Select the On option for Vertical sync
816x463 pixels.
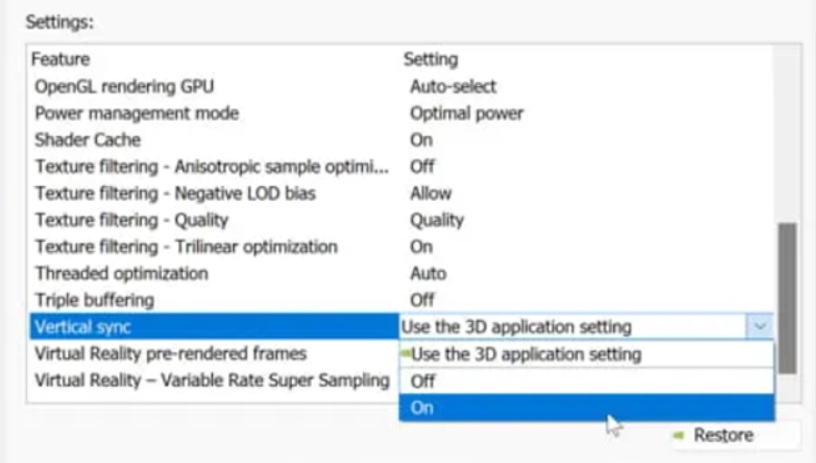click(x=586, y=408)
